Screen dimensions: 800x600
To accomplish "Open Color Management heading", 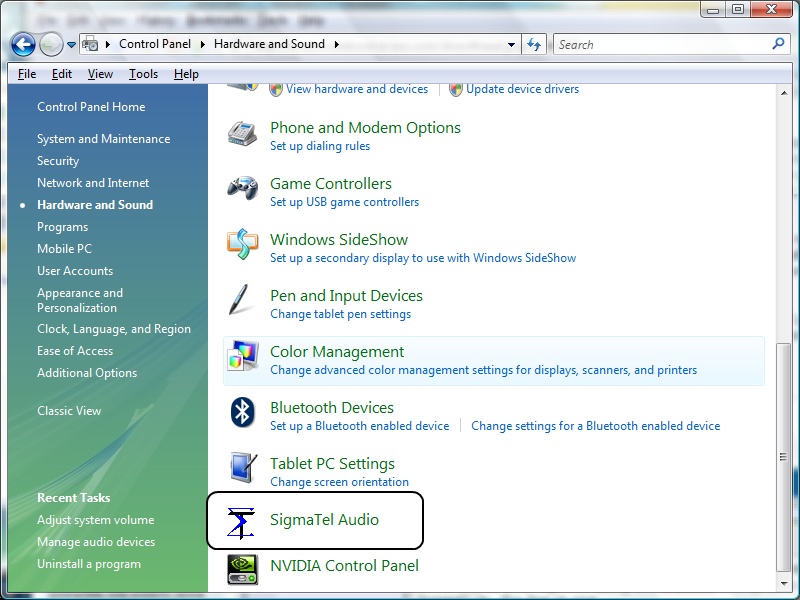I will click(337, 352).
